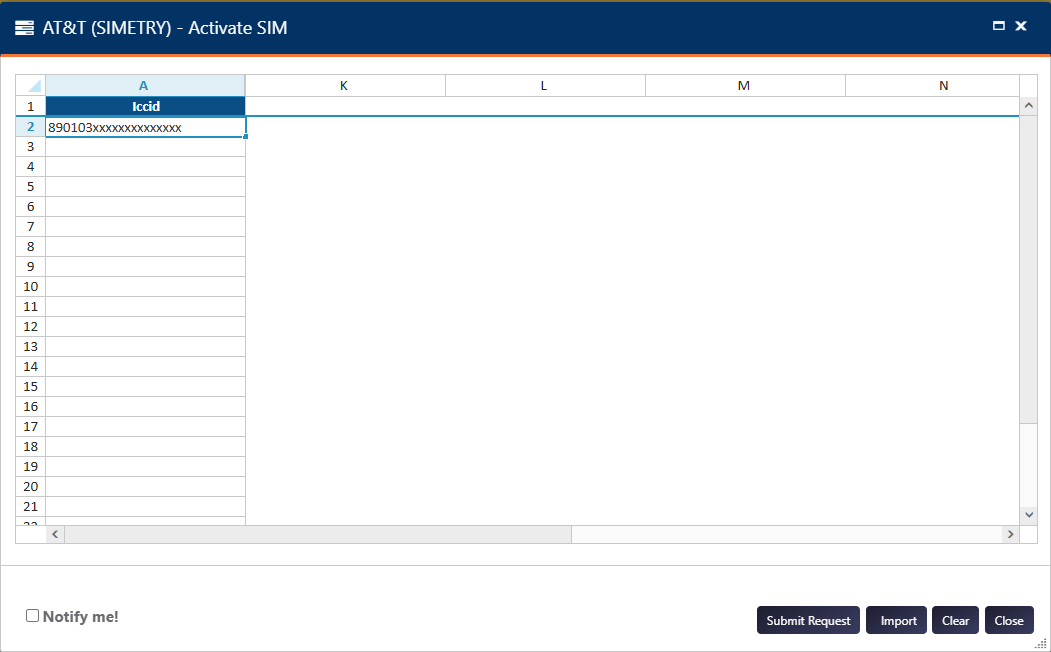
Task: Click empty Iccid cell in row 20
Action: (x=145, y=486)
